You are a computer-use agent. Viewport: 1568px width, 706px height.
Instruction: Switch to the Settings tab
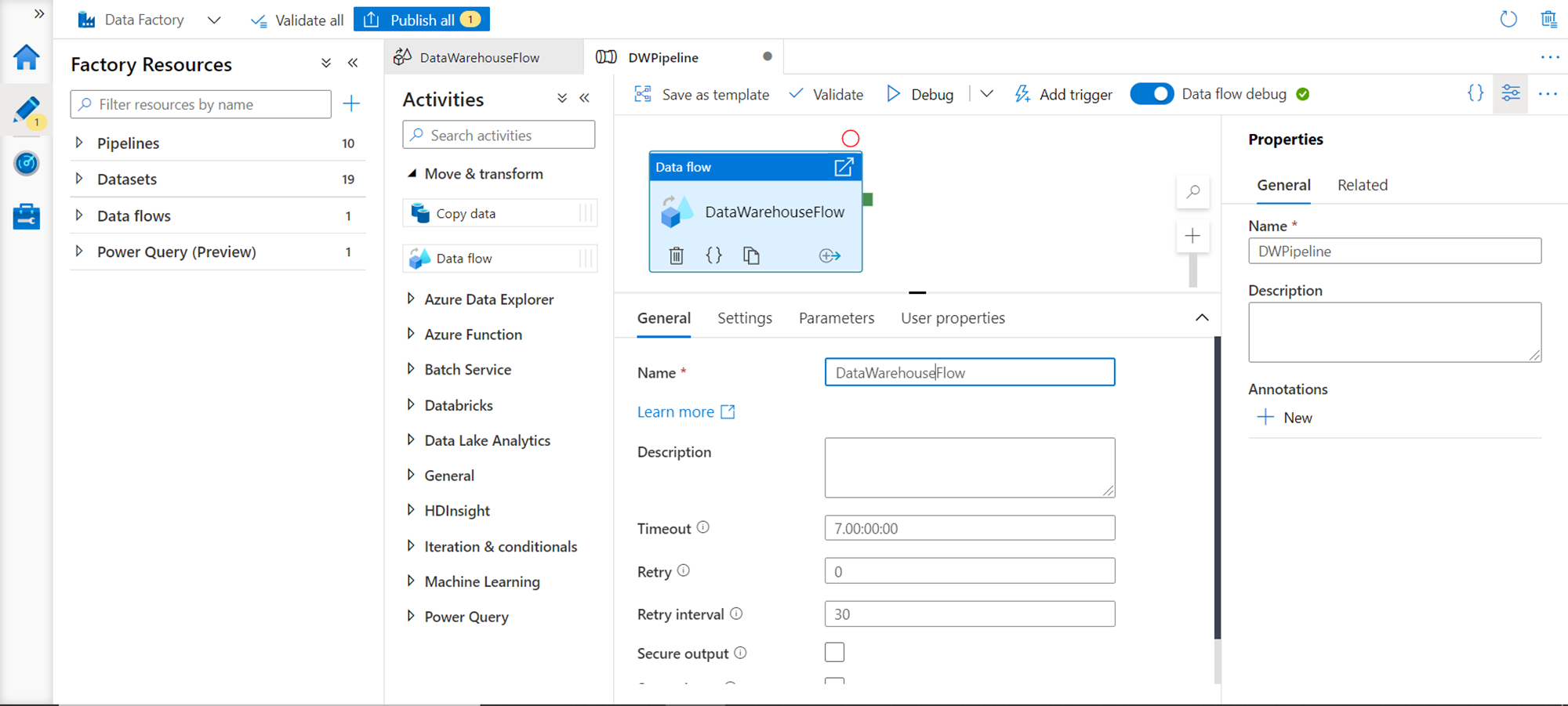click(x=744, y=318)
